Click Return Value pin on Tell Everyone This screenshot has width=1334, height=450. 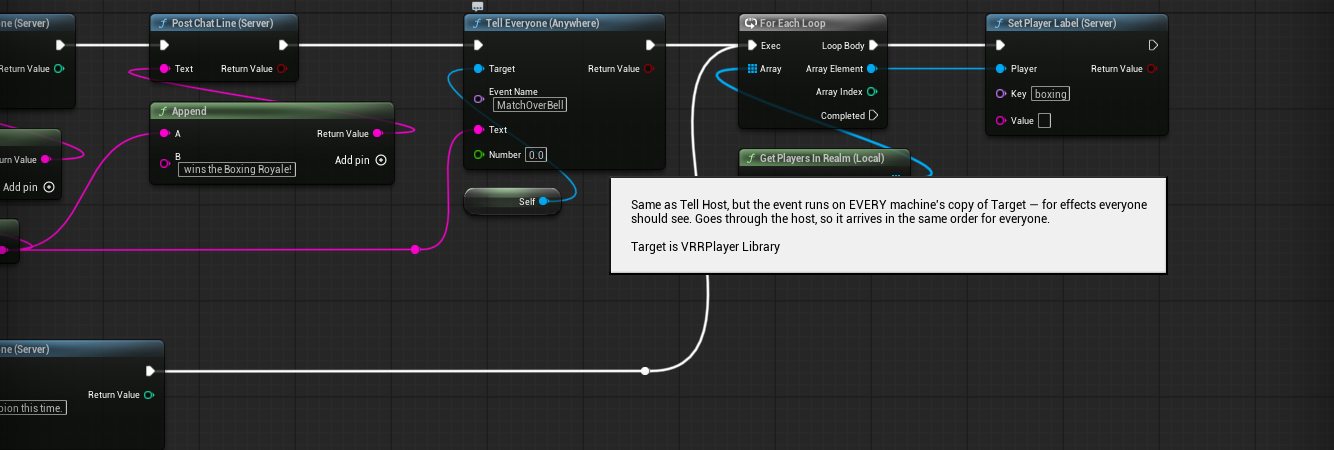pyautogui.click(x=649, y=69)
